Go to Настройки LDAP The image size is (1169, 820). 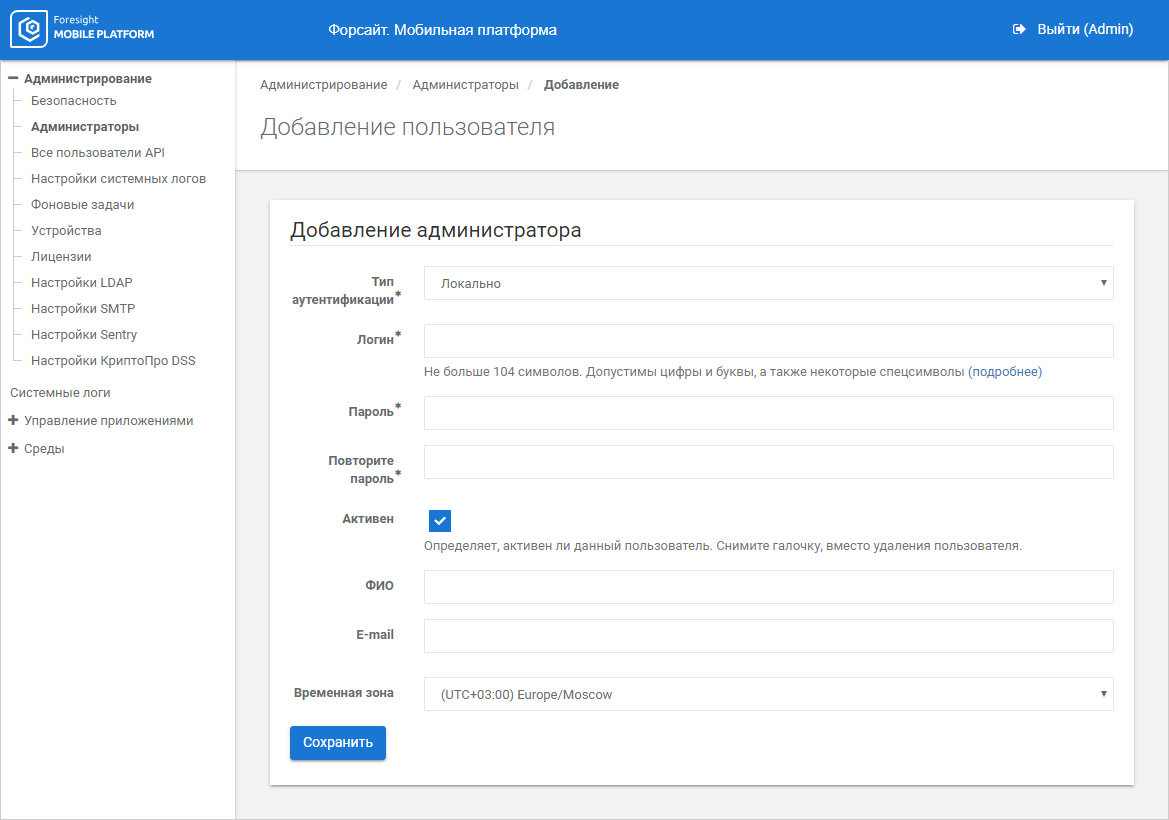click(x=81, y=283)
